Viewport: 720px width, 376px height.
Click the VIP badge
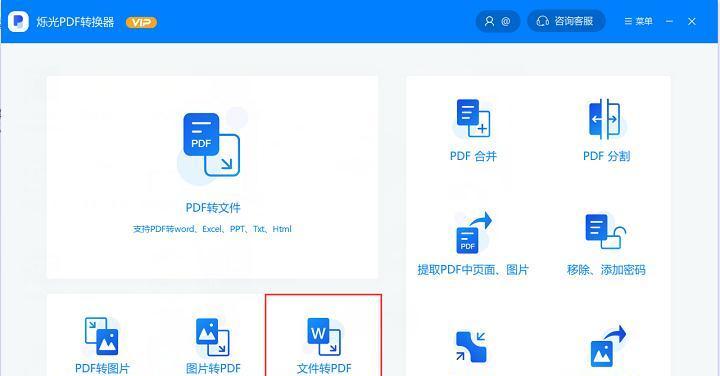(x=141, y=22)
